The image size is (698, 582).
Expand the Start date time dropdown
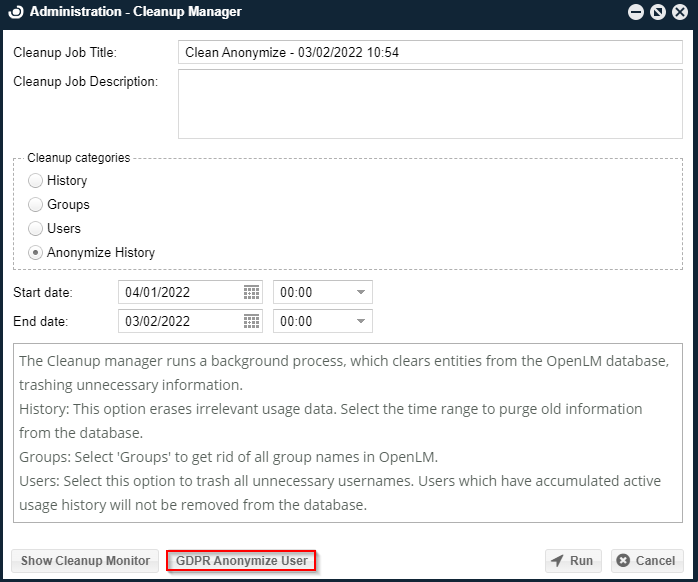click(x=360, y=293)
